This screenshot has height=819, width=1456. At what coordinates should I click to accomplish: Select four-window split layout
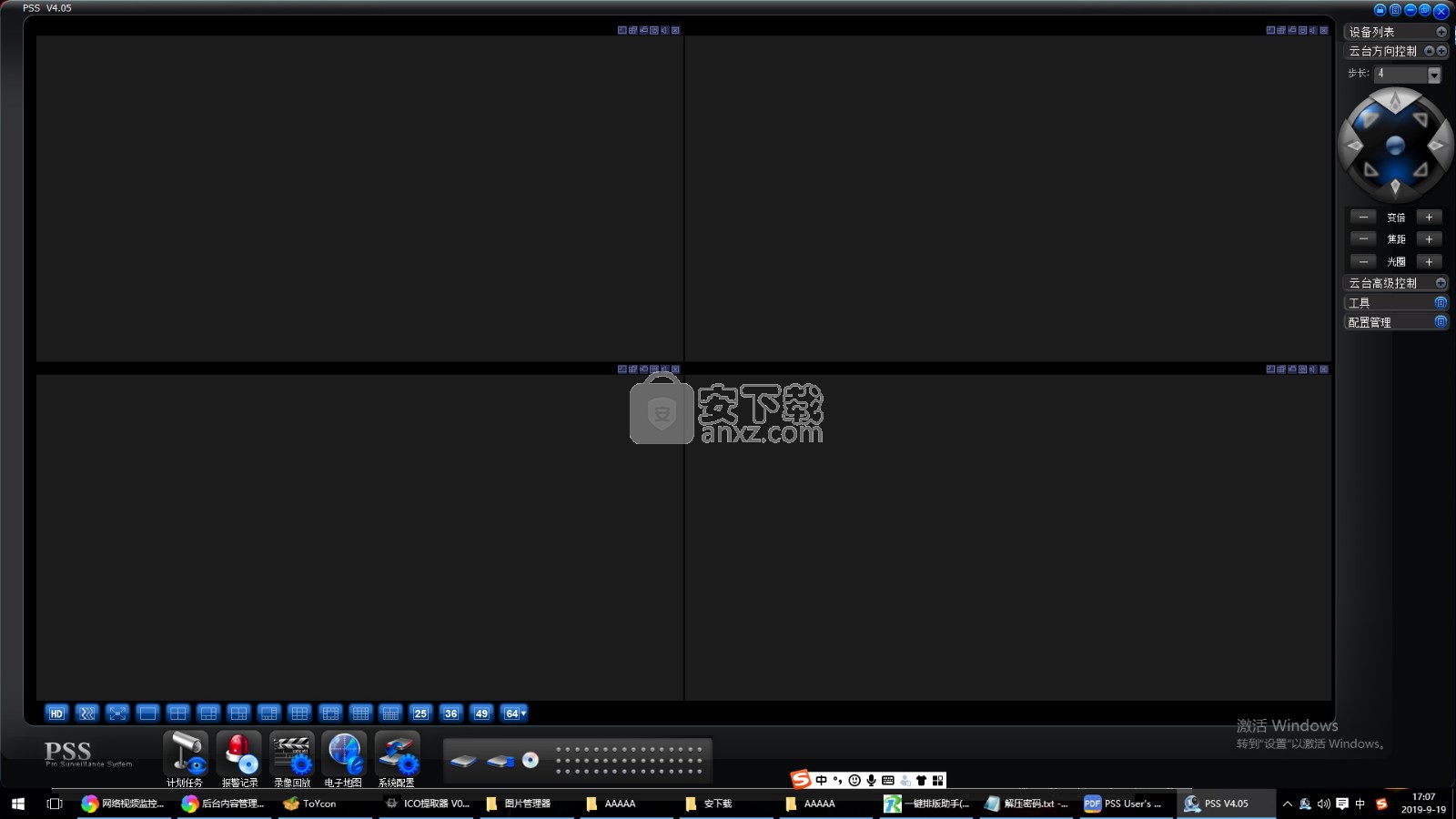coord(178,713)
